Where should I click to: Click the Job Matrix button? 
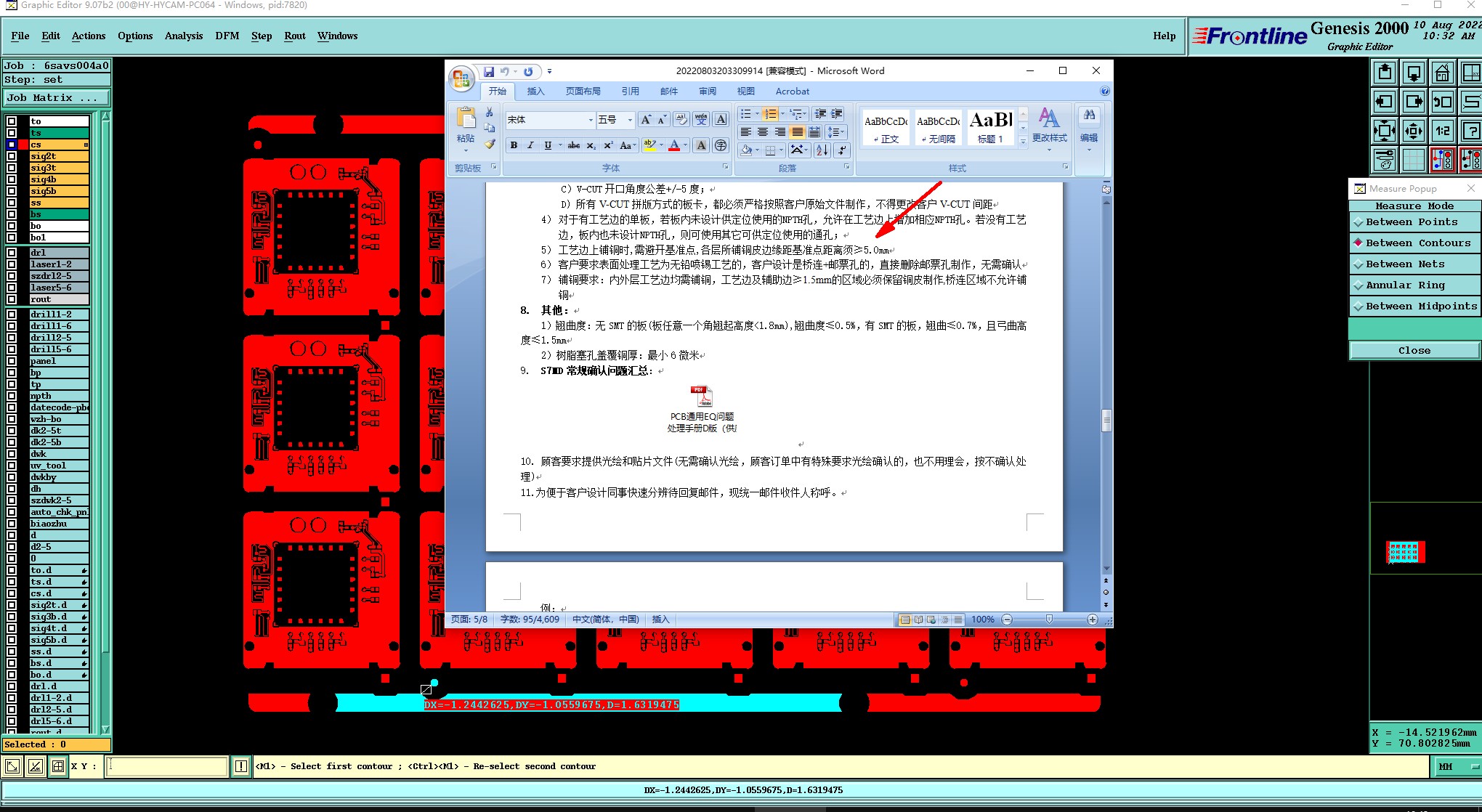click(57, 97)
